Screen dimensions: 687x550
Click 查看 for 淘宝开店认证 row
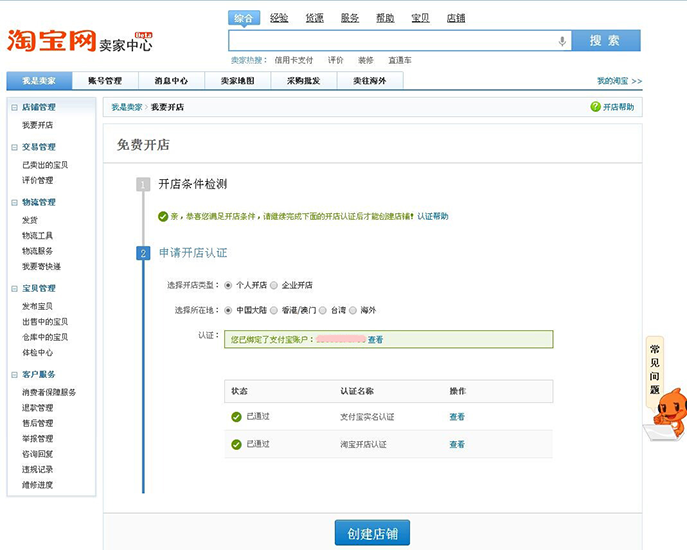pos(457,444)
